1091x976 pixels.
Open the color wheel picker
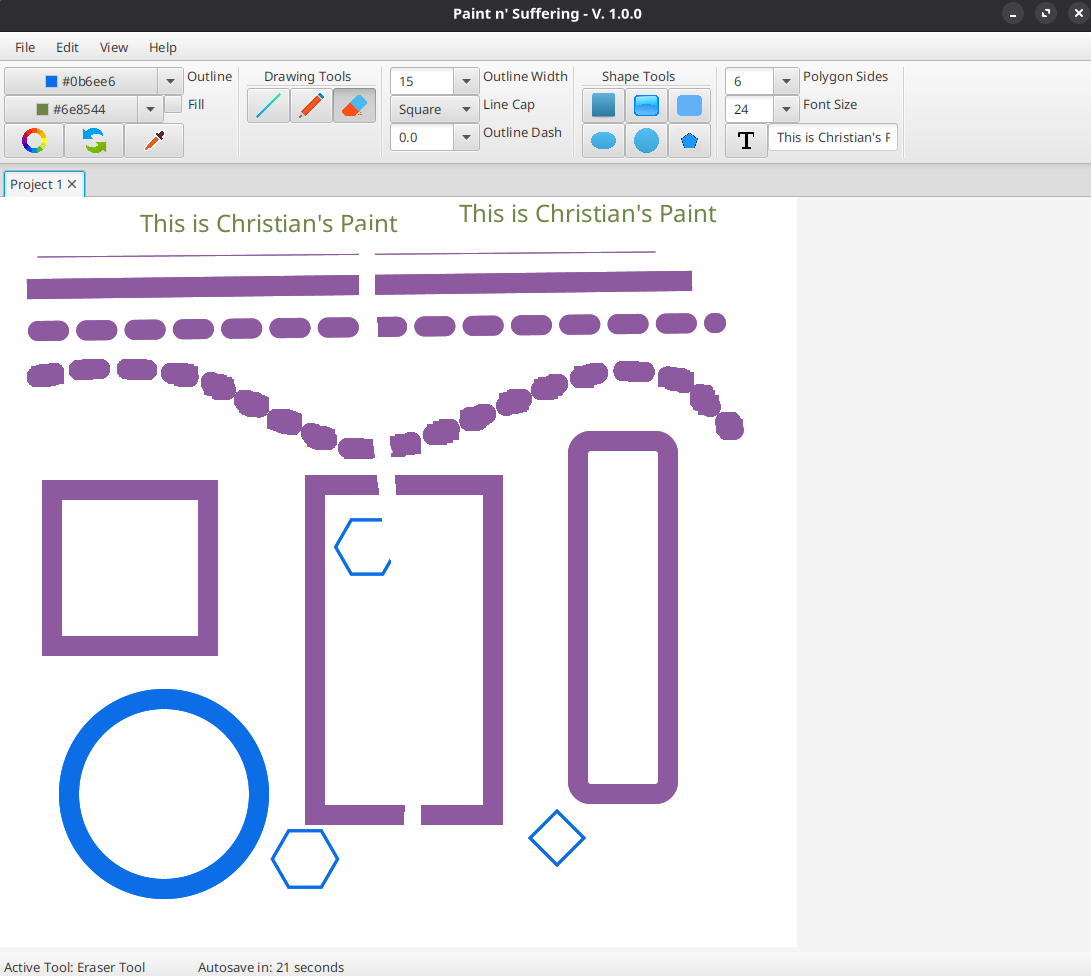pos(34,141)
